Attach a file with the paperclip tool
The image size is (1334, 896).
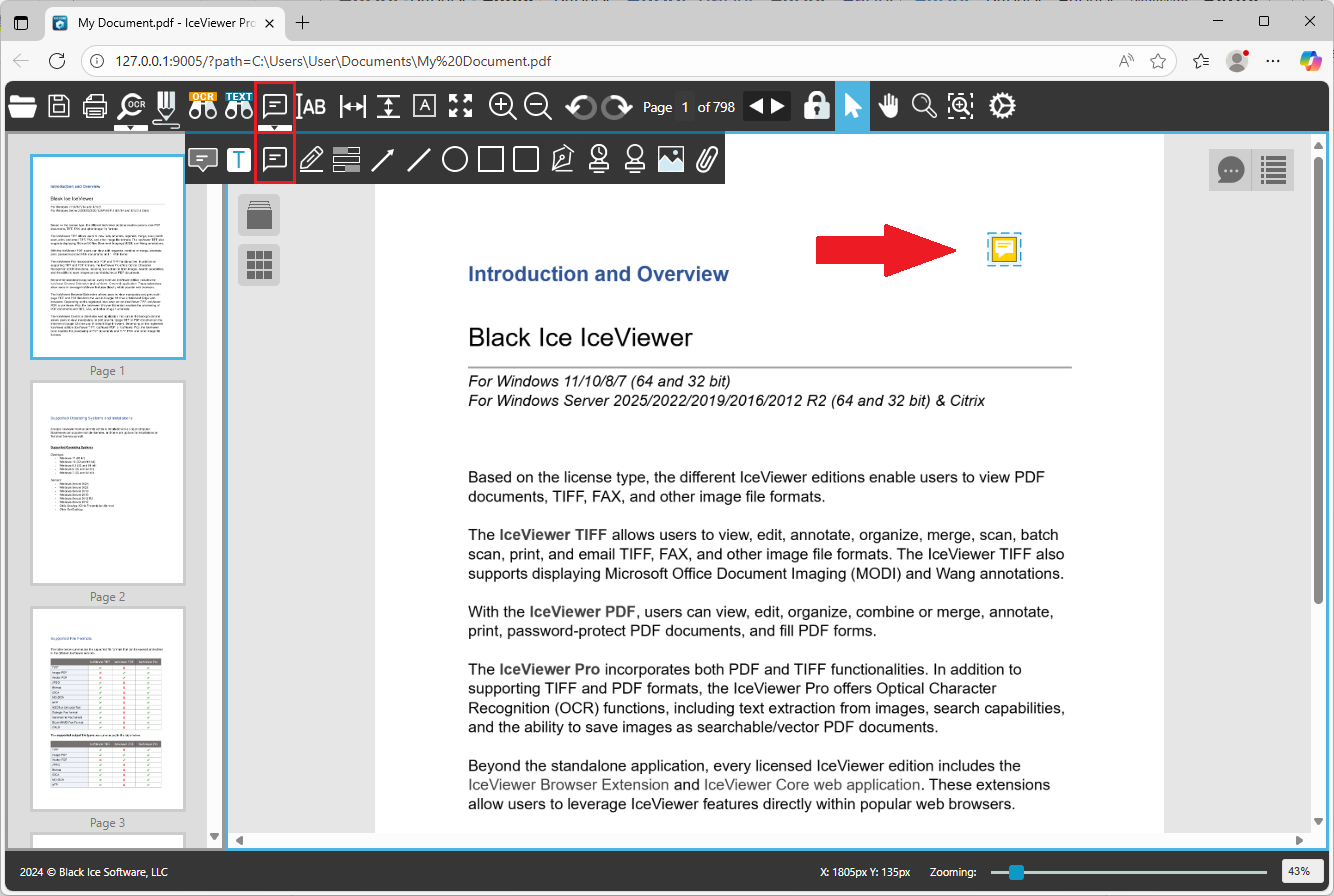[707, 159]
